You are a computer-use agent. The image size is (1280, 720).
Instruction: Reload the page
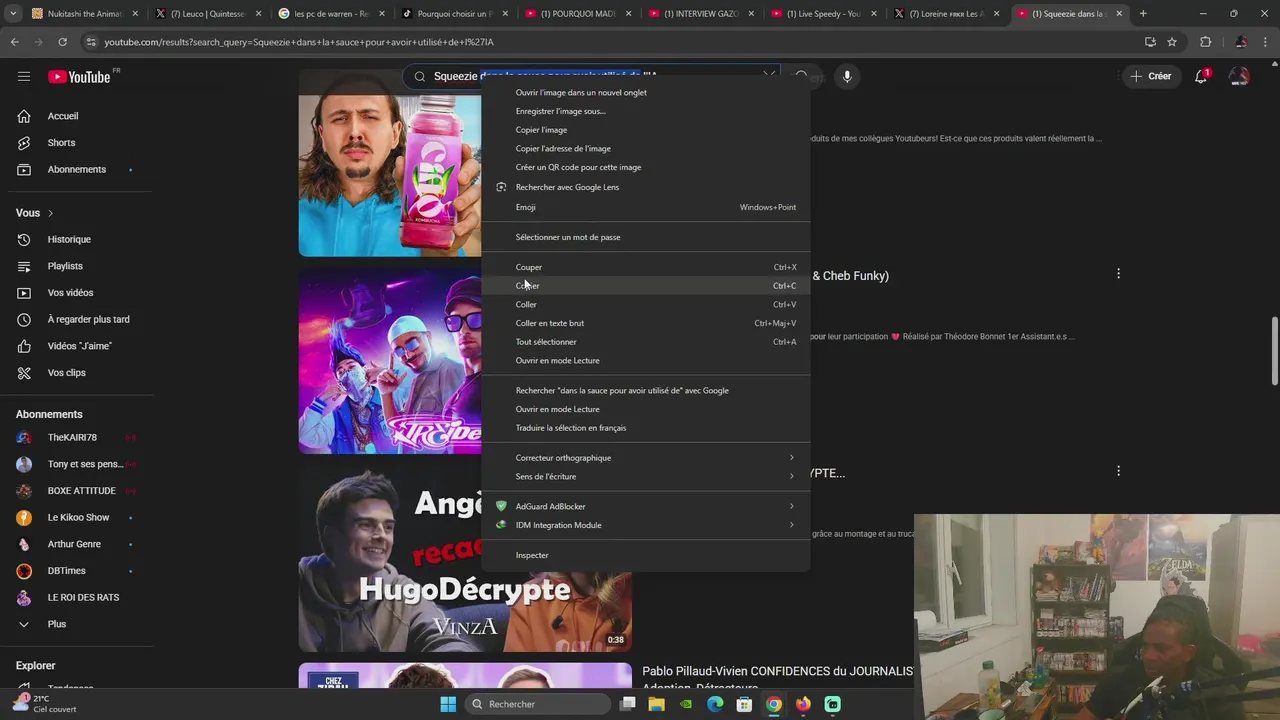[62, 42]
